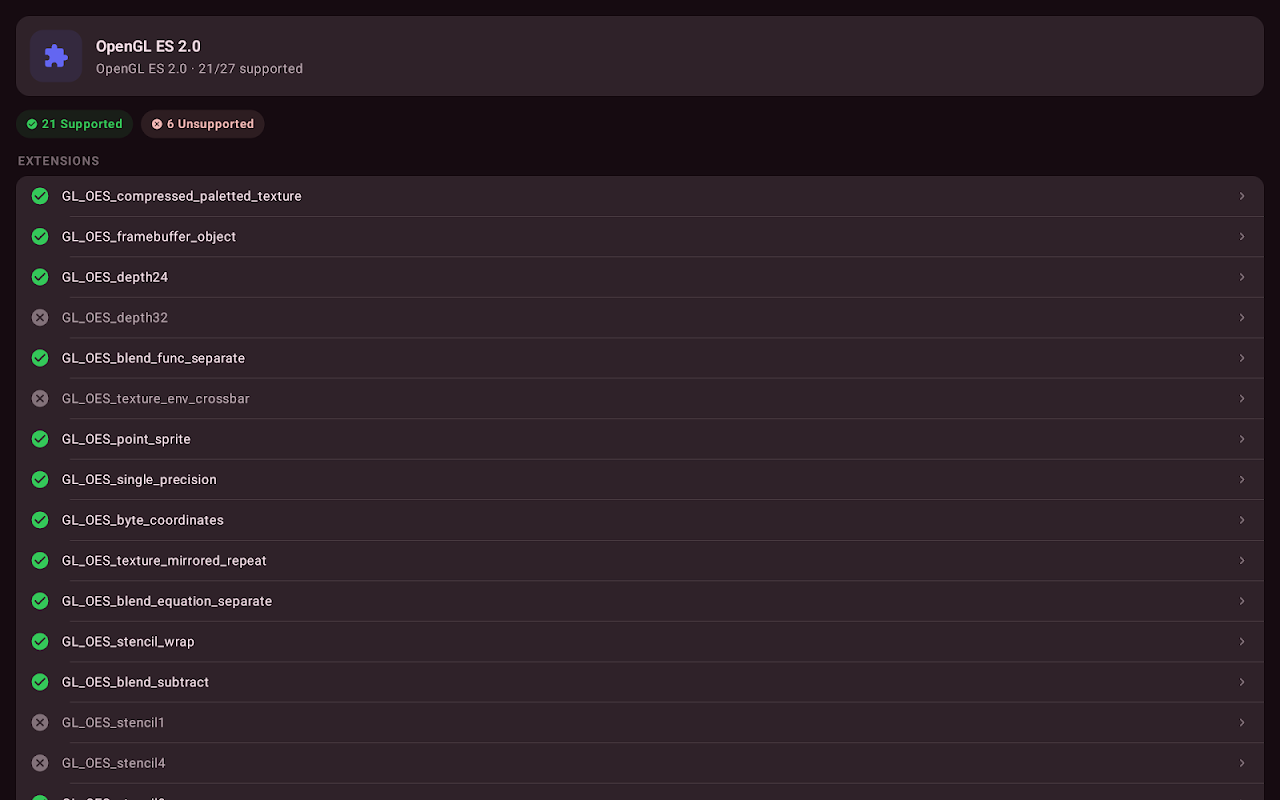Expand the GL_OES_depth24 row chevron
The image size is (1280, 800).
coord(1242,277)
